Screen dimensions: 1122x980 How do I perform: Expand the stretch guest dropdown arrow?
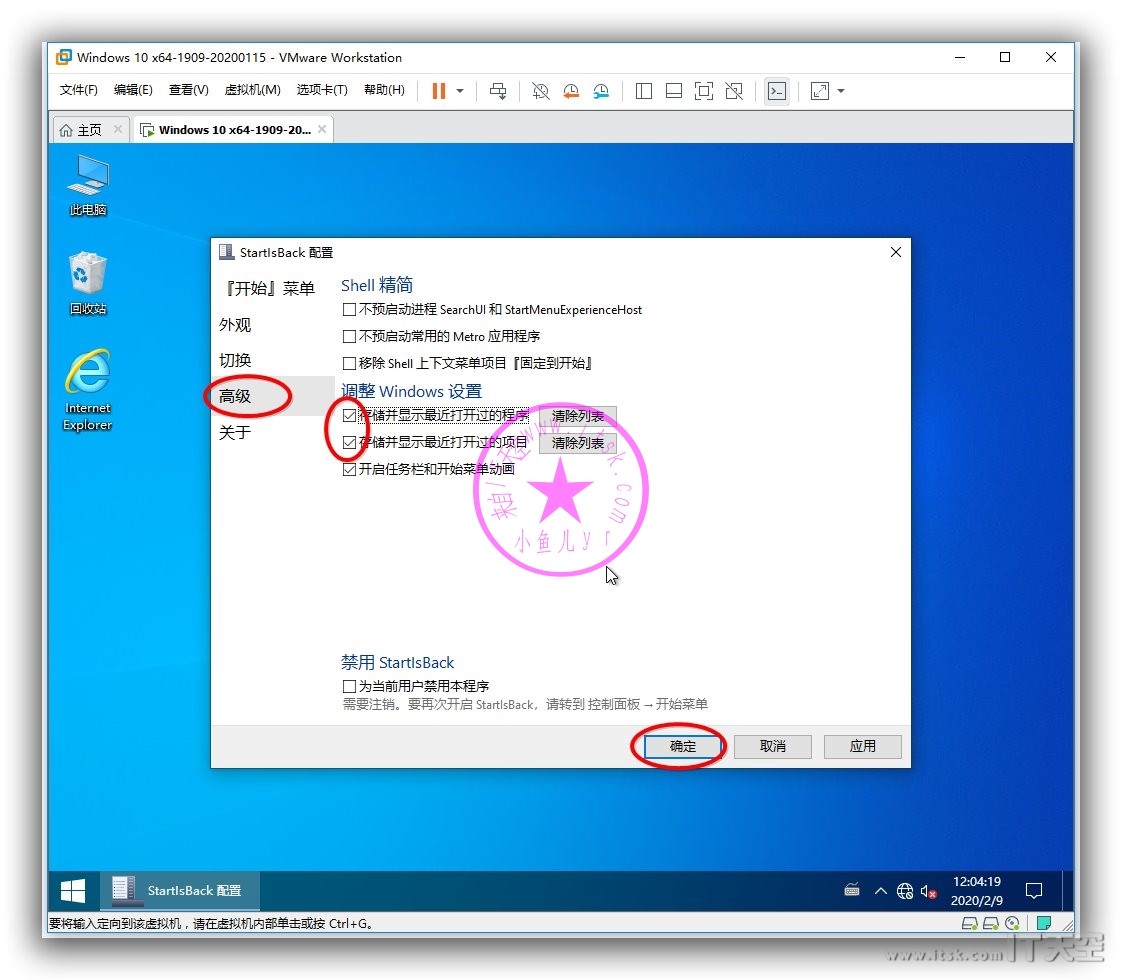point(841,91)
